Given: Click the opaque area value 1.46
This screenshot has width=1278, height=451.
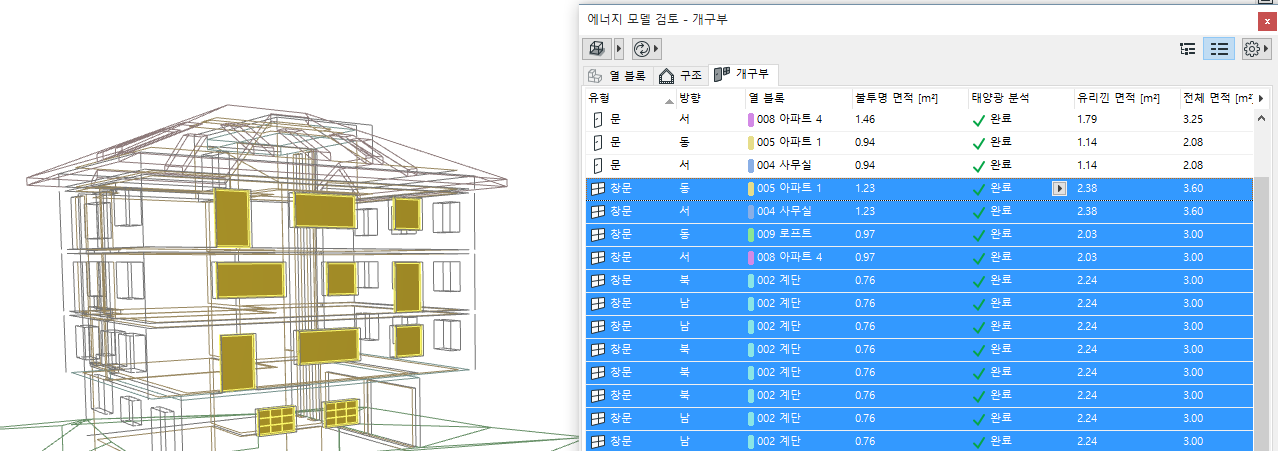Looking at the screenshot, I should [866, 119].
